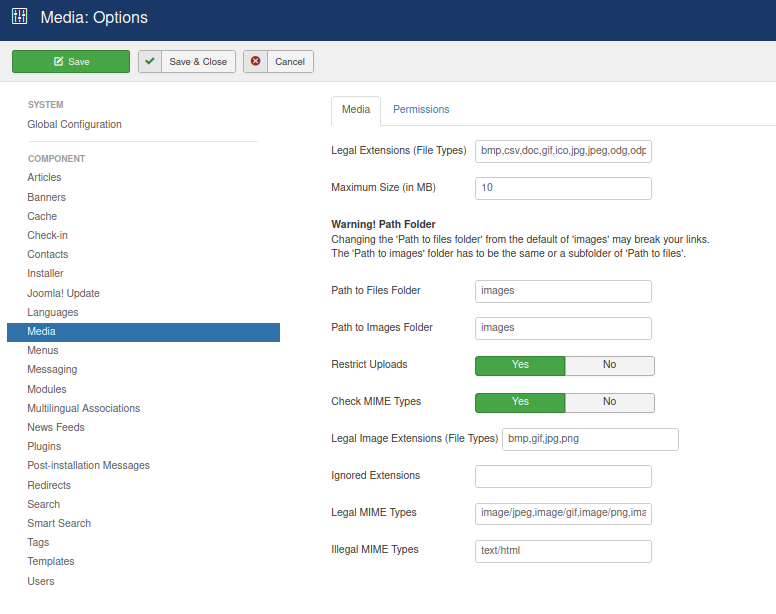The image size is (776, 614).
Task: Select Media item in component sidebar
Action: pyautogui.click(x=144, y=332)
